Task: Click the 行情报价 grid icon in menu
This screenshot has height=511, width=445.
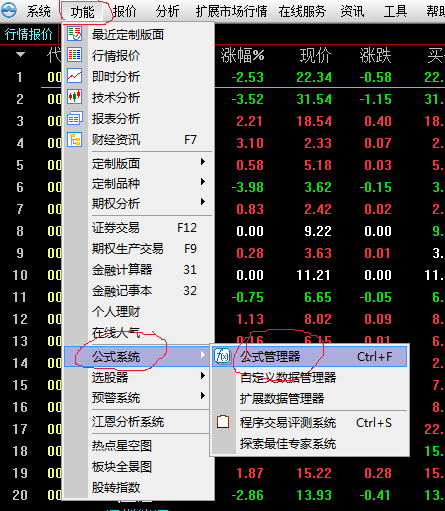Action: click(x=75, y=55)
